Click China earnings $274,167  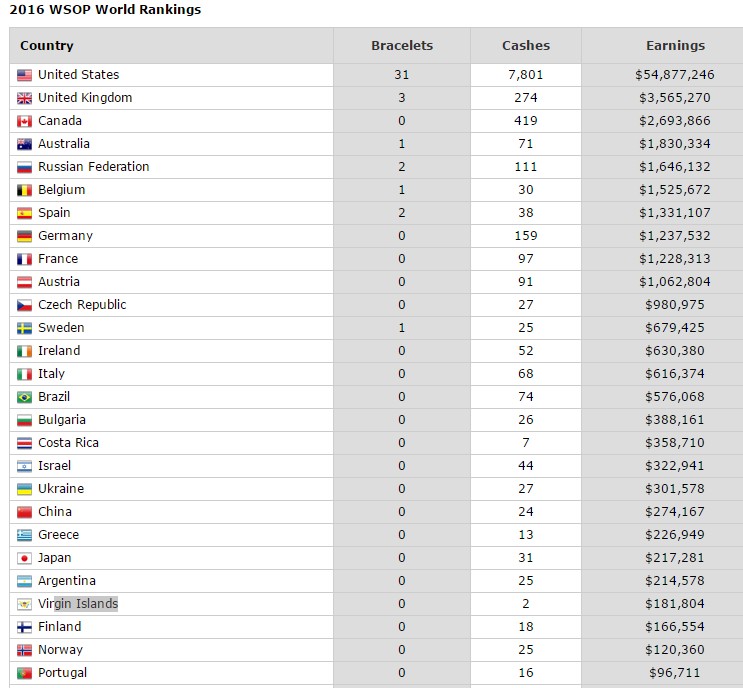coord(675,512)
